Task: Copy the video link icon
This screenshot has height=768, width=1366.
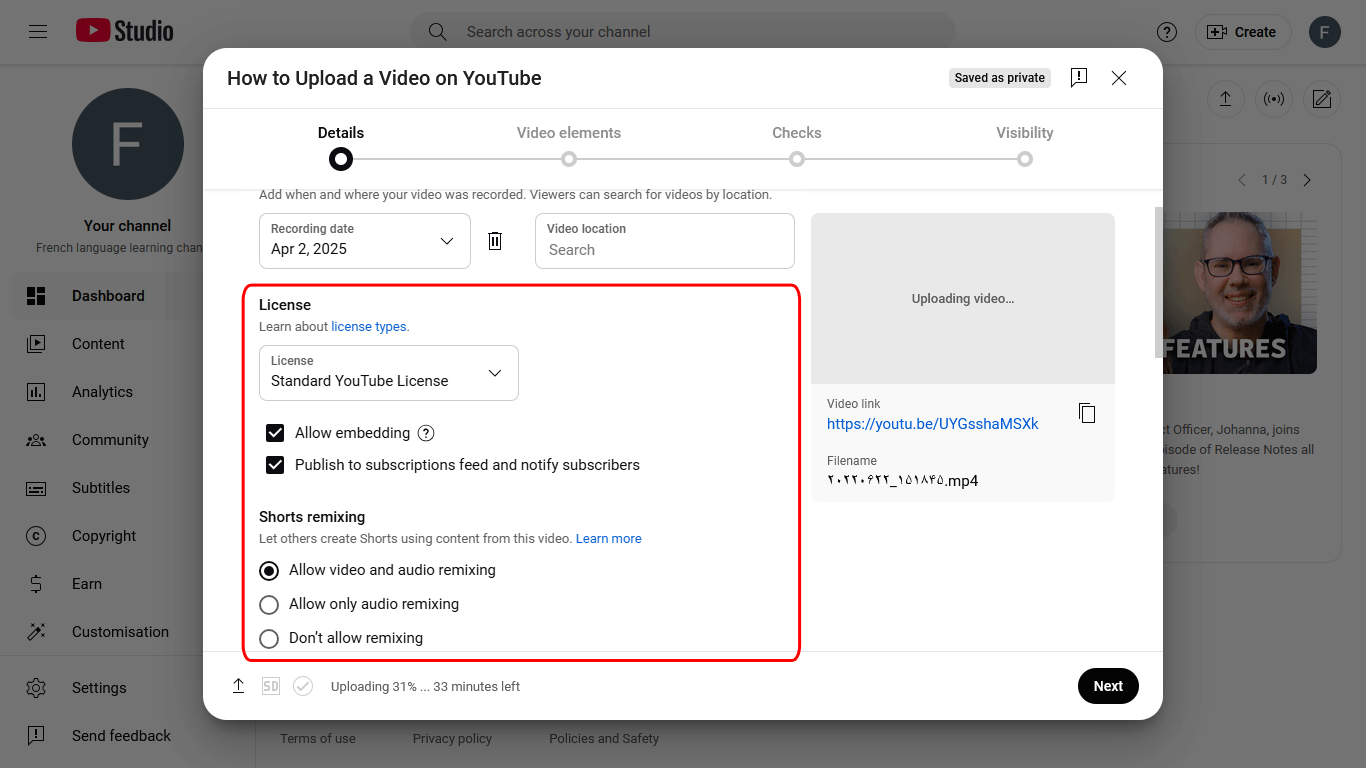Action: [1087, 413]
